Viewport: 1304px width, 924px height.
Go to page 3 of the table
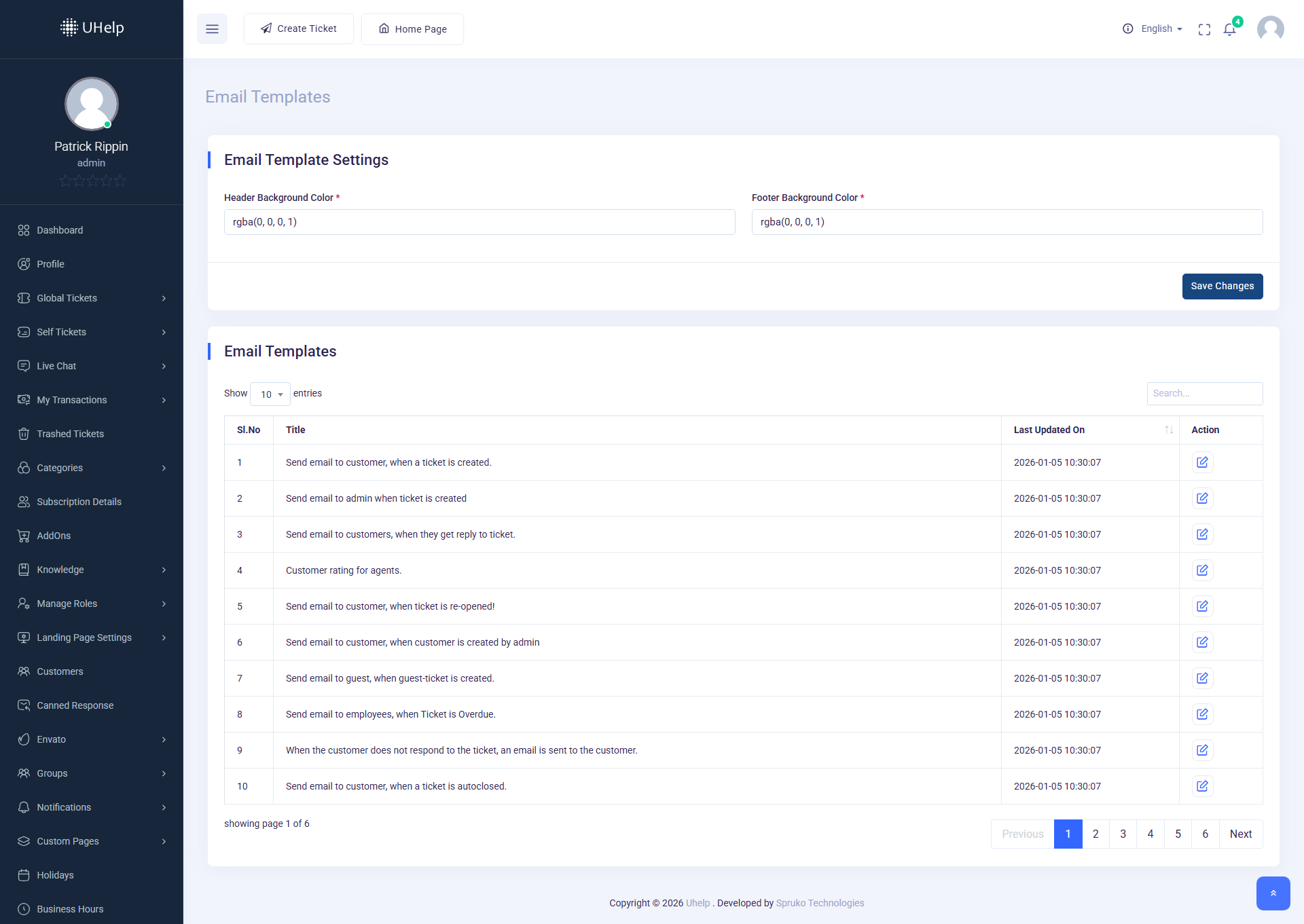[x=1123, y=834]
